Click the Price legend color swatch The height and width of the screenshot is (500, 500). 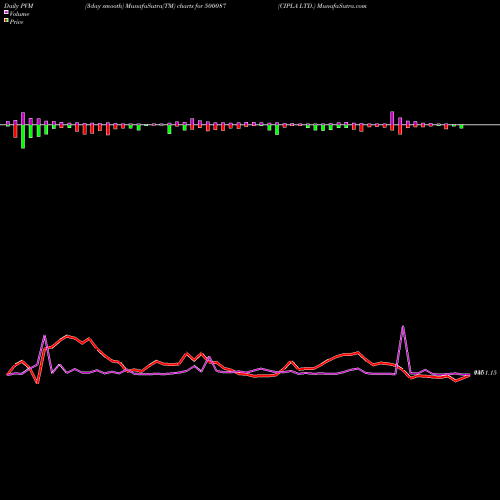pos(6,21)
